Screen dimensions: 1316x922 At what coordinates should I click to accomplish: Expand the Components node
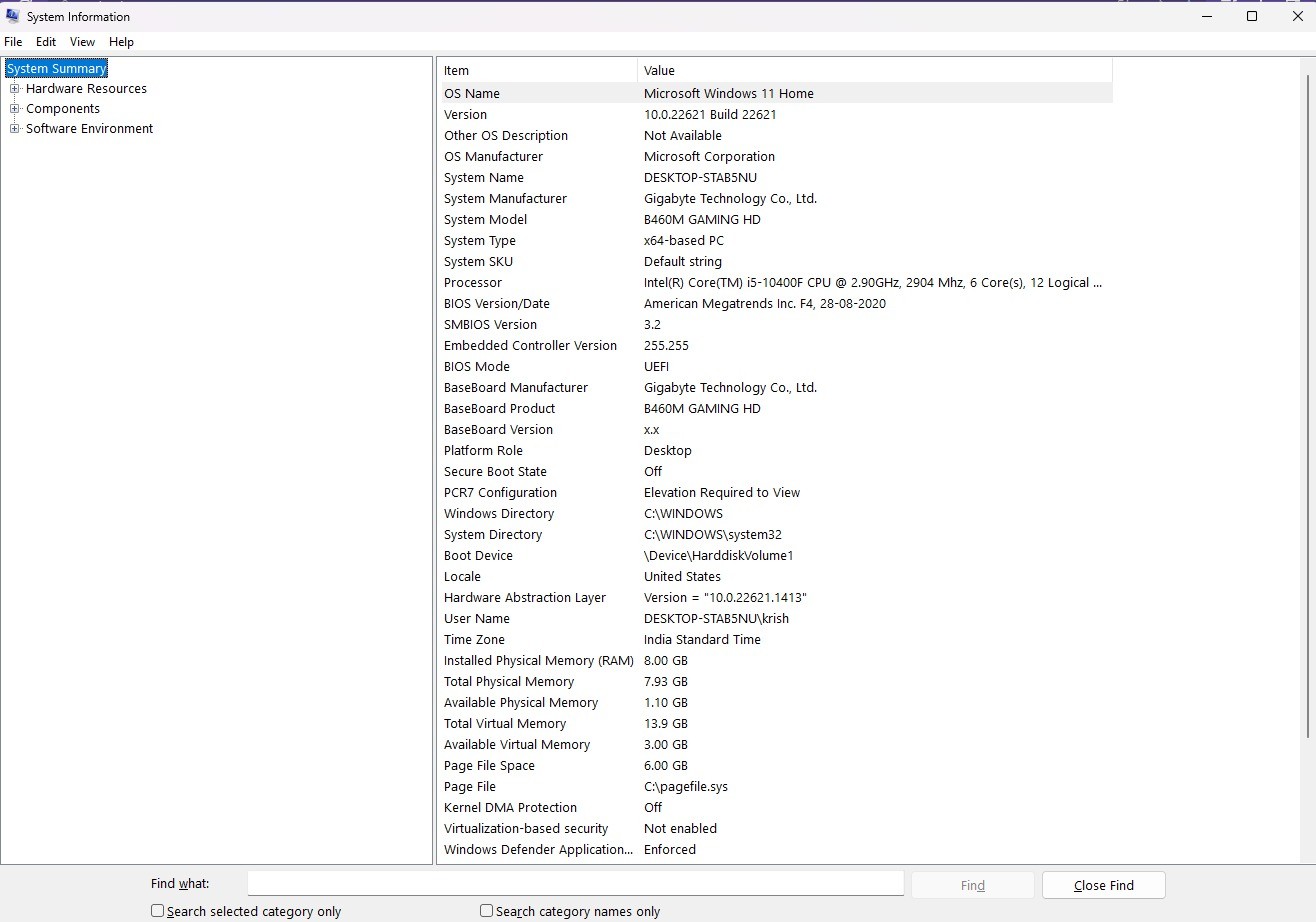pos(15,109)
